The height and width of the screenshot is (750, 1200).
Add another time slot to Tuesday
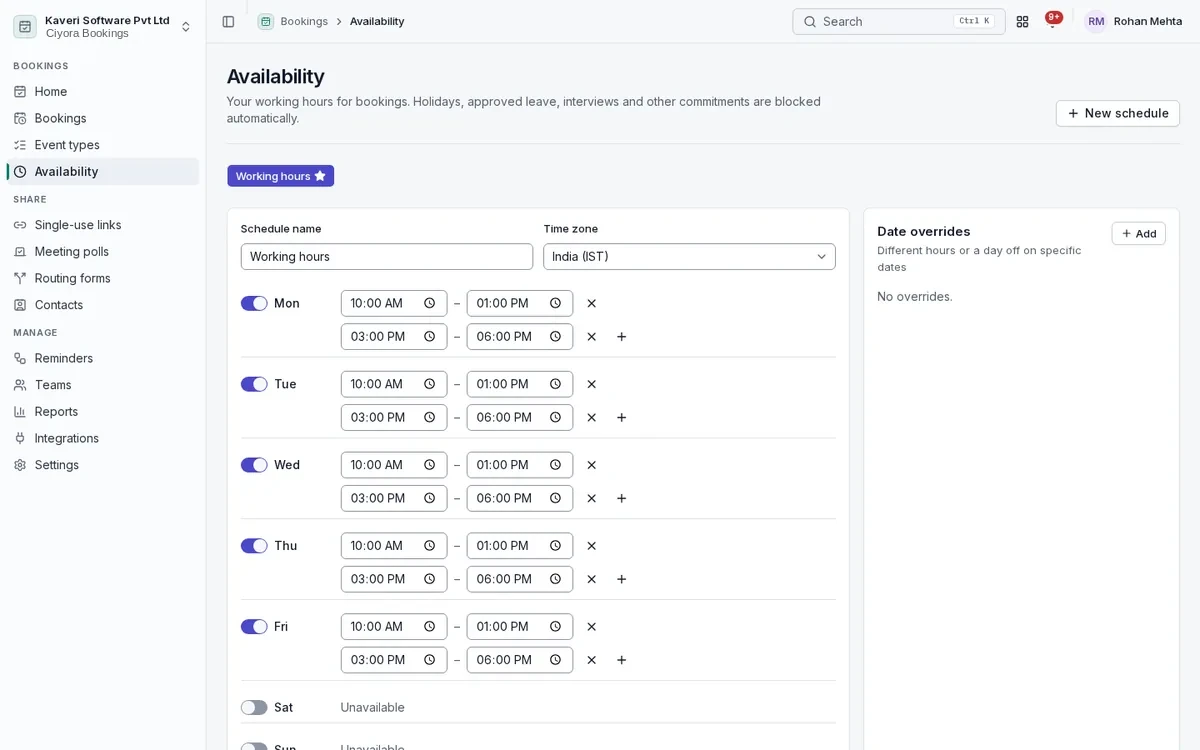coord(621,418)
